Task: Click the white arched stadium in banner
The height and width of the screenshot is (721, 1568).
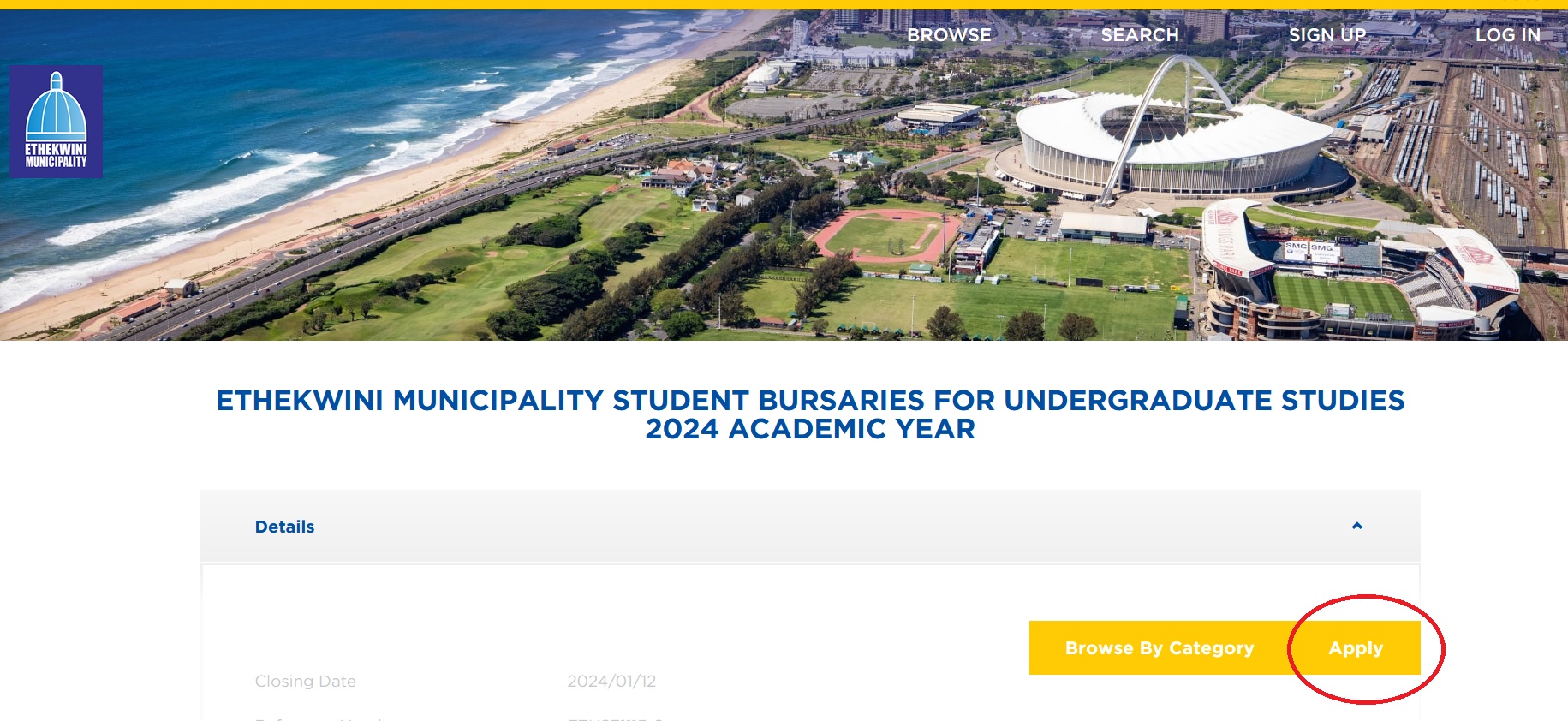Action: tap(1173, 141)
